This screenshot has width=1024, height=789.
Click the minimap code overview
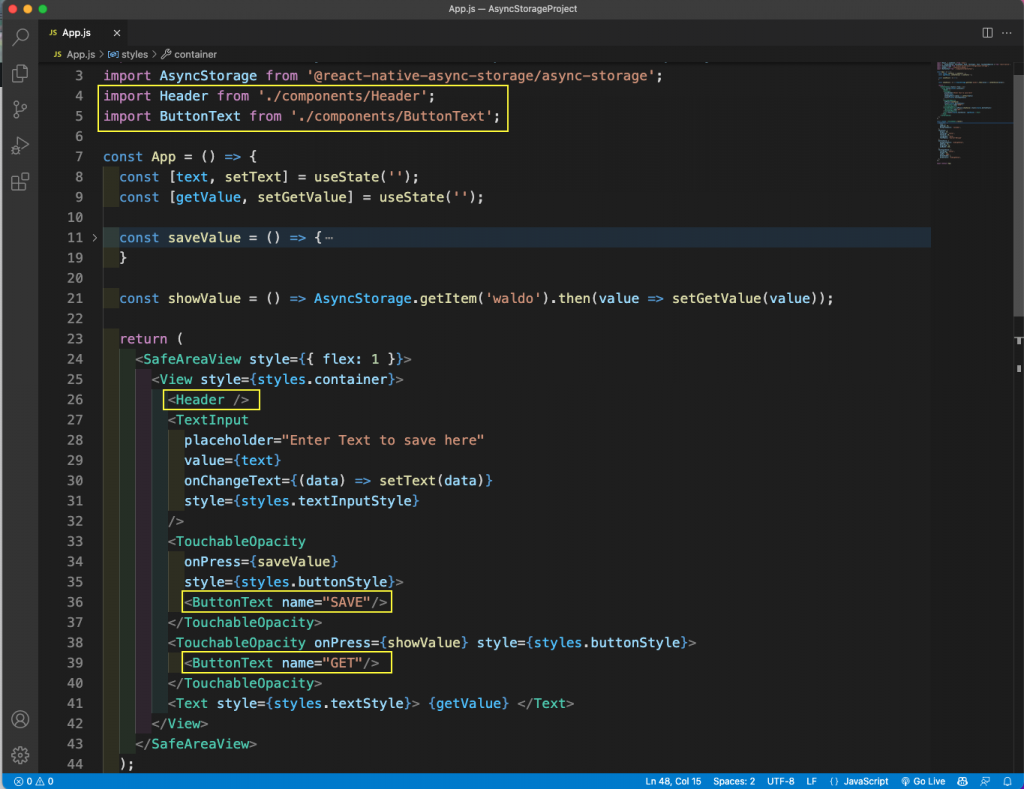coord(972,112)
